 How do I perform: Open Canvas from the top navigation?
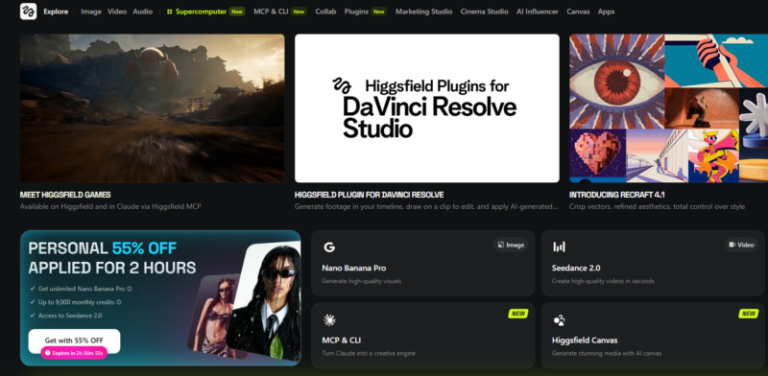[x=578, y=12]
